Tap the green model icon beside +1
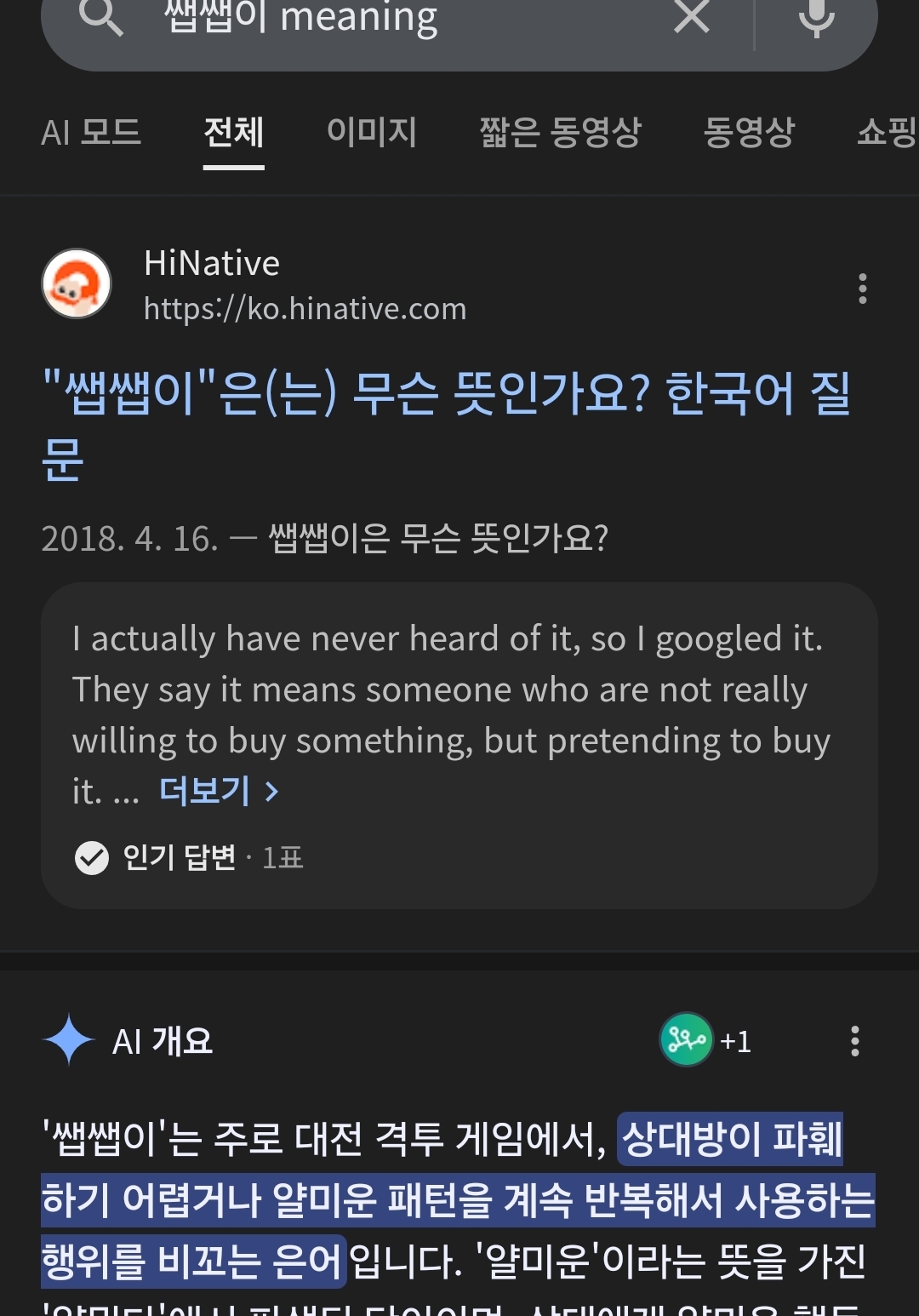Screen dimensions: 919x1316 (x=687, y=1038)
